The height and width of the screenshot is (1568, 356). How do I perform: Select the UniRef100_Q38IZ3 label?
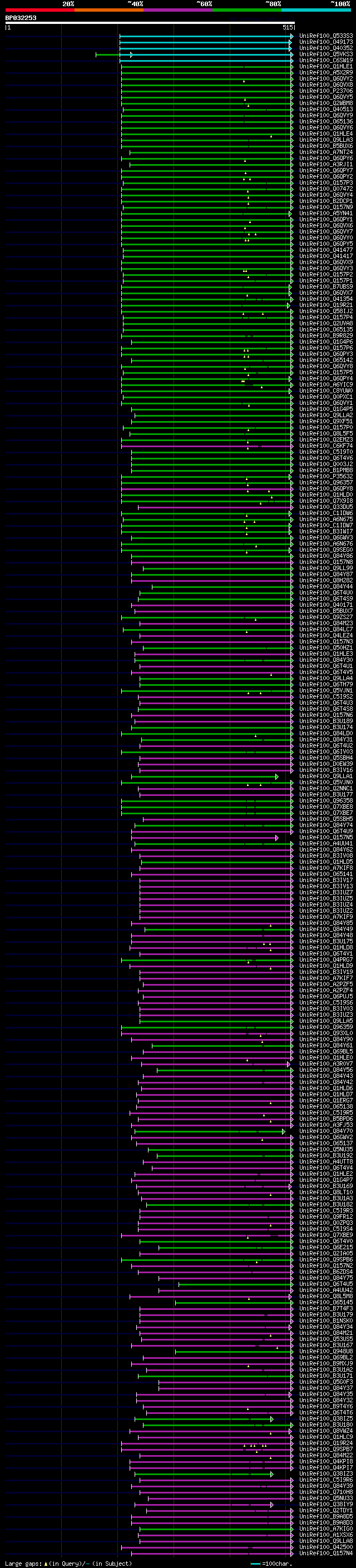(326, 1474)
